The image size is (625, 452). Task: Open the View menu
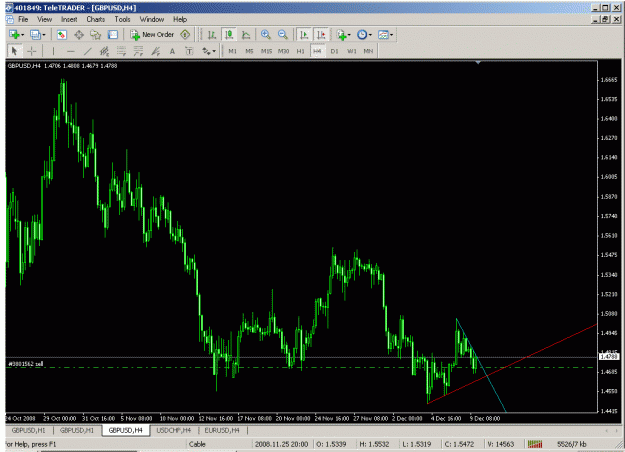44,19
